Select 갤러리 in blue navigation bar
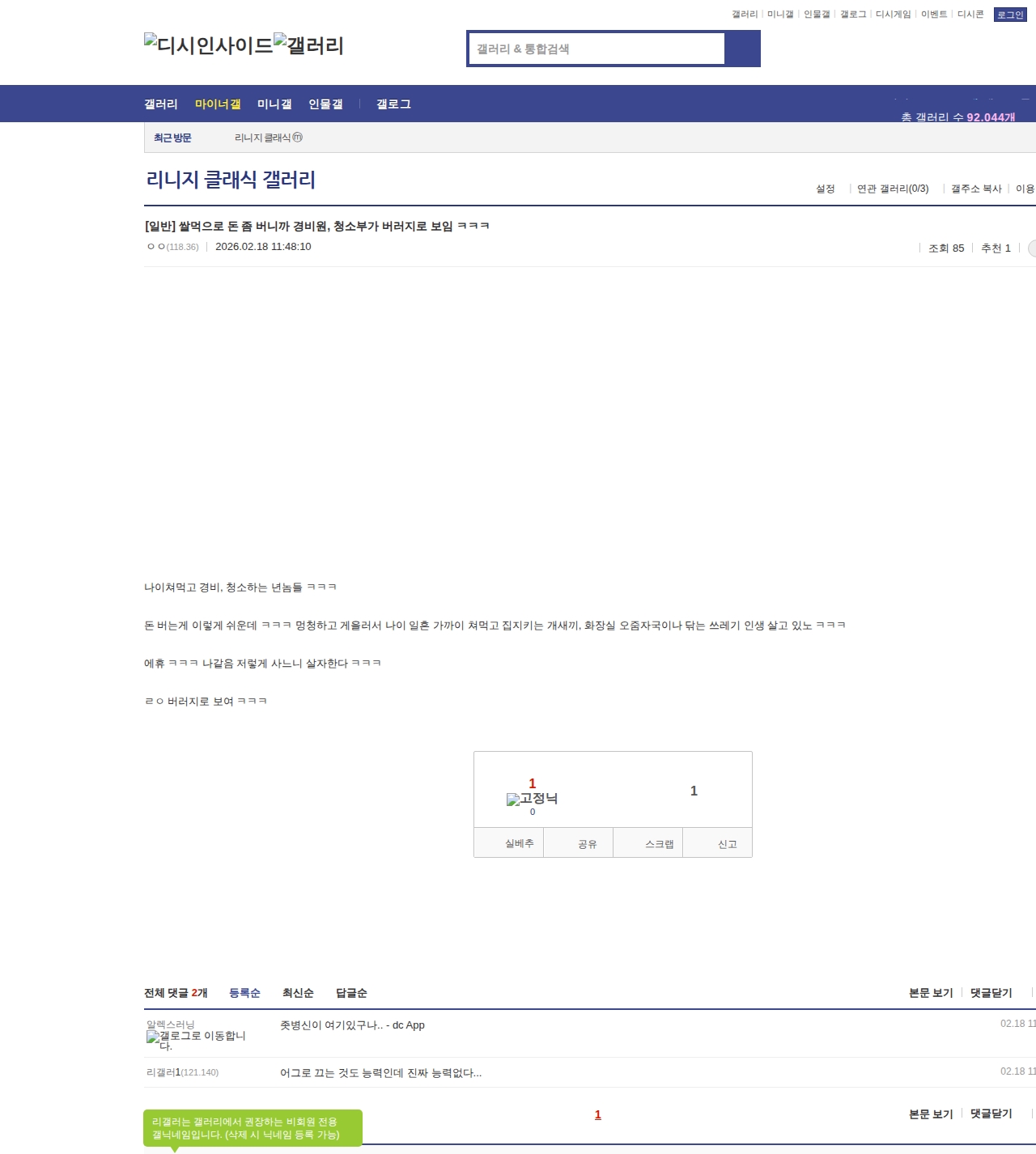 (x=161, y=104)
